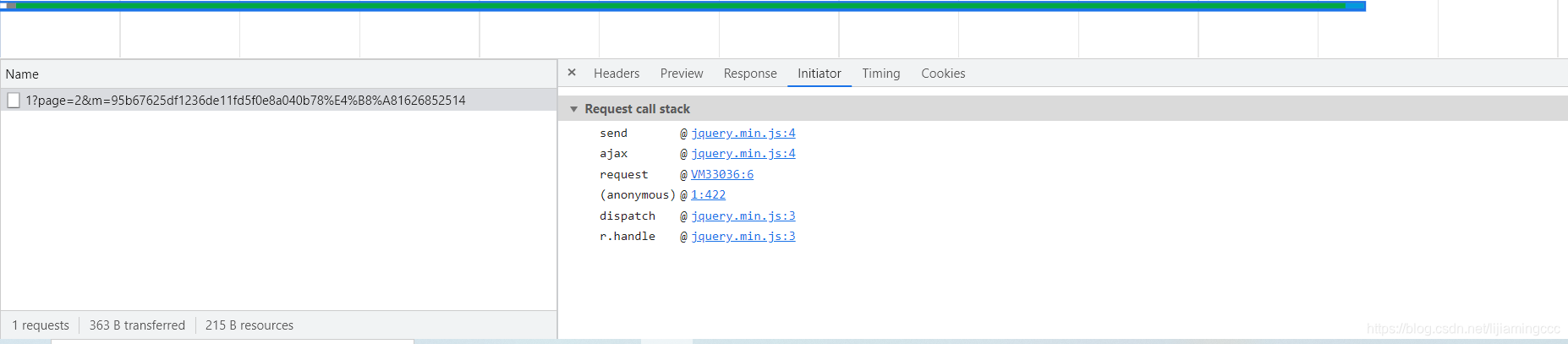Click the 'ajax' call stack function name
Image resolution: width=1568 pixels, height=344 pixels.
[614, 153]
